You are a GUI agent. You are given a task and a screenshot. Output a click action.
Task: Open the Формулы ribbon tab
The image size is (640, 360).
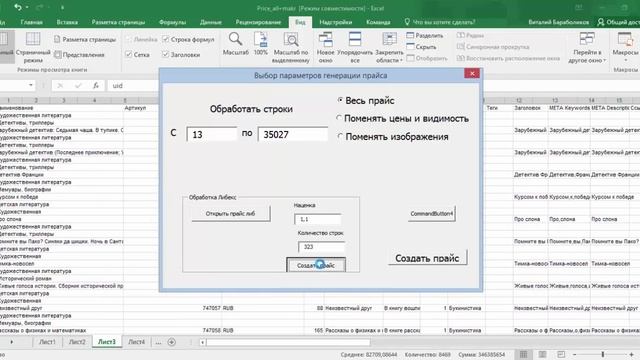pyautogui.click(x=173, y=22)
